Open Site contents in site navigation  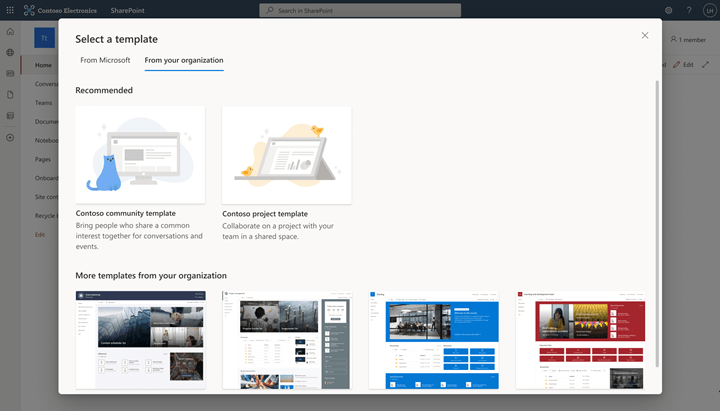pos(46,197)
